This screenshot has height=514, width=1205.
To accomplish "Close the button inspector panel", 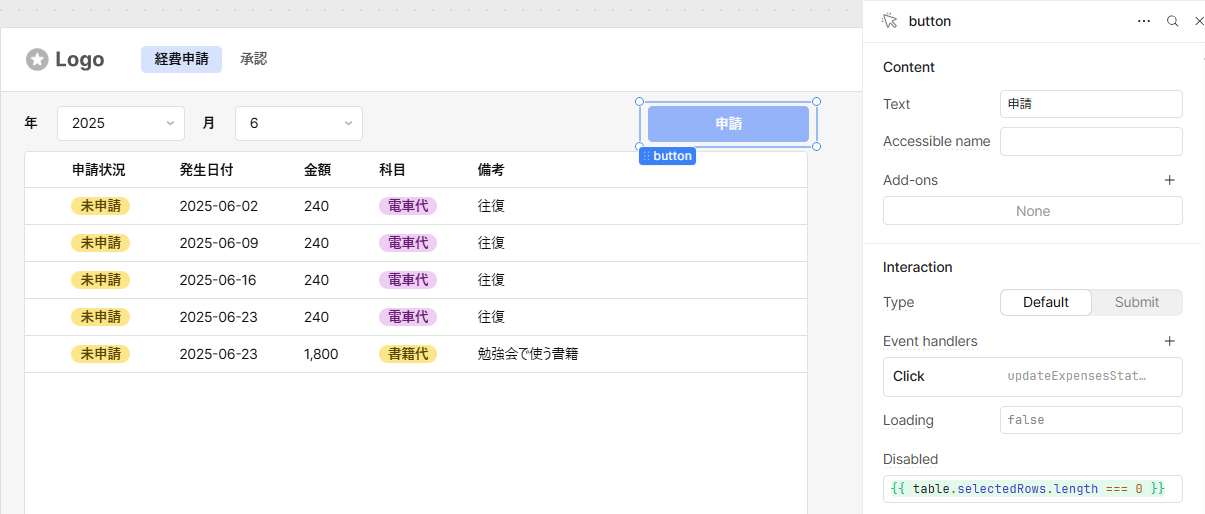I will click(x=1199, y=21).
